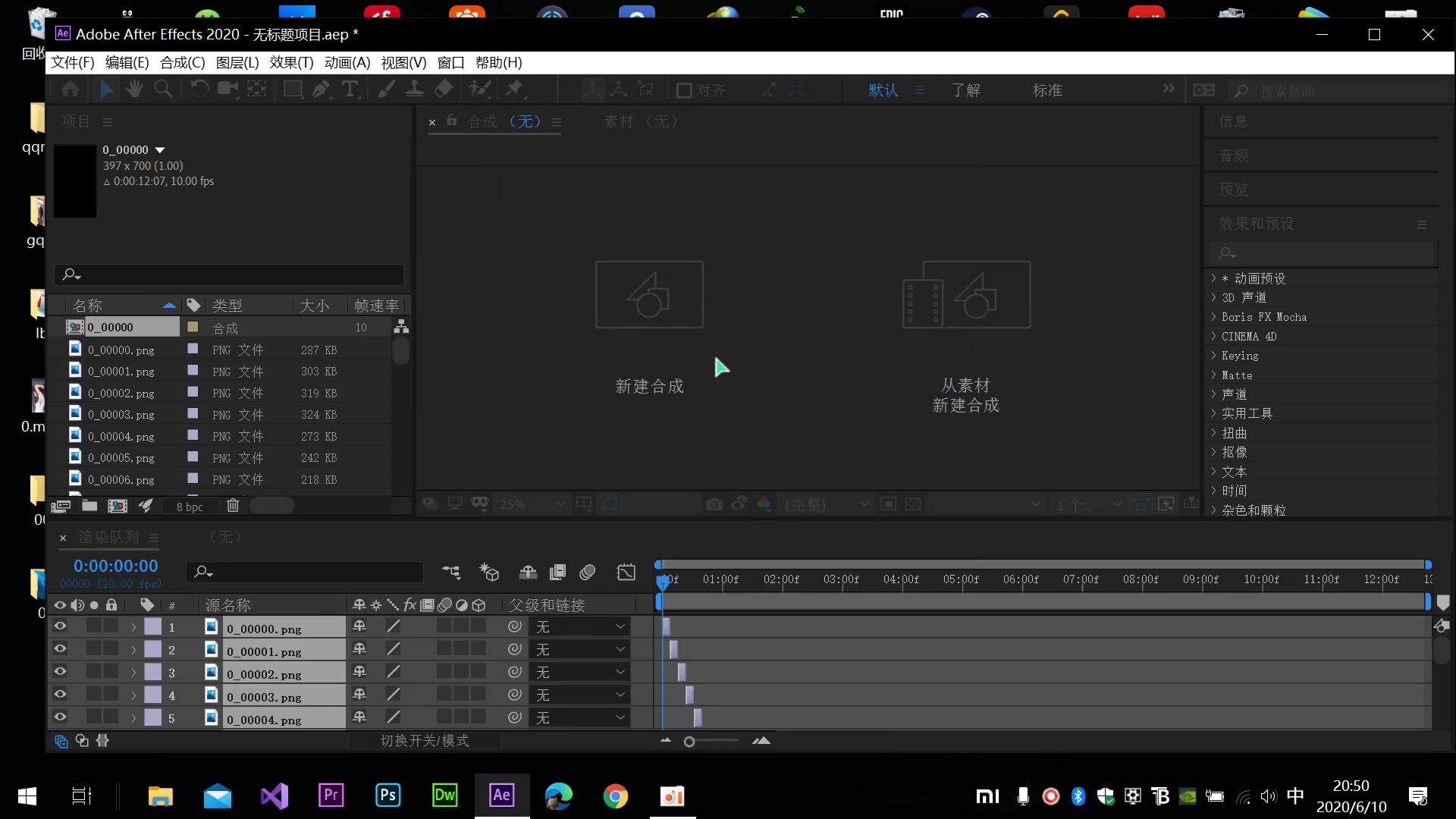This screenshot has height=819, width=1456.
Task: Click label color swatch of layer 1
Action: pyautogui.click(x=153, y=626)
